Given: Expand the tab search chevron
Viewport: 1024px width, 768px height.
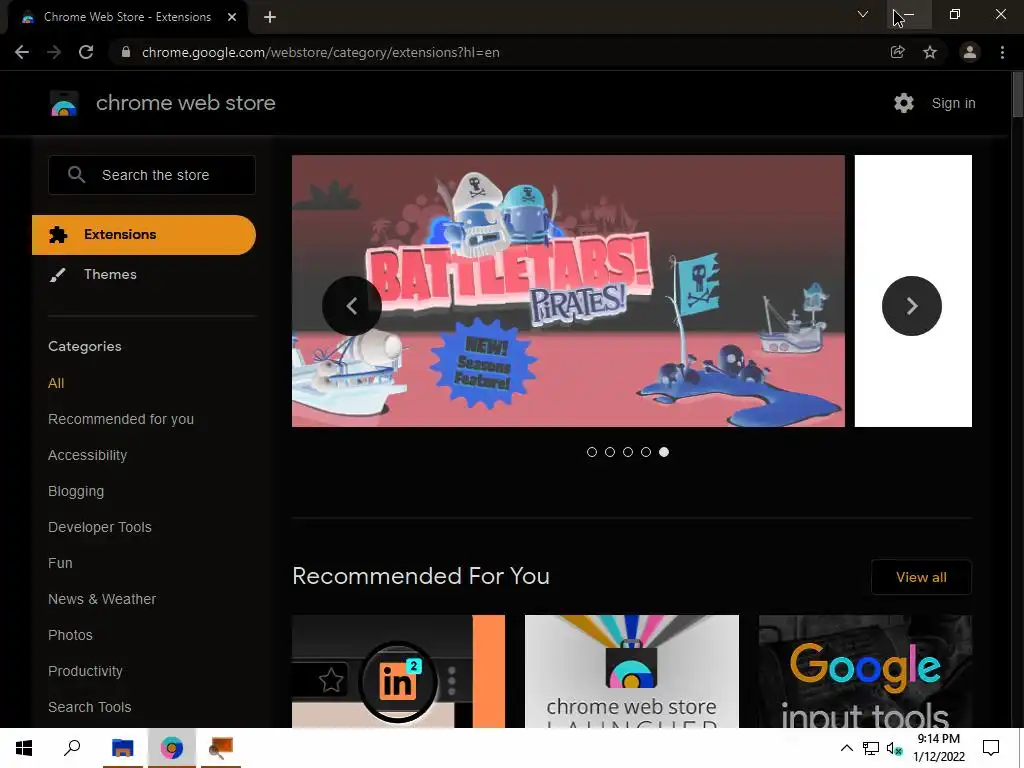Looking at the screenshot, I should coord(863,14).
